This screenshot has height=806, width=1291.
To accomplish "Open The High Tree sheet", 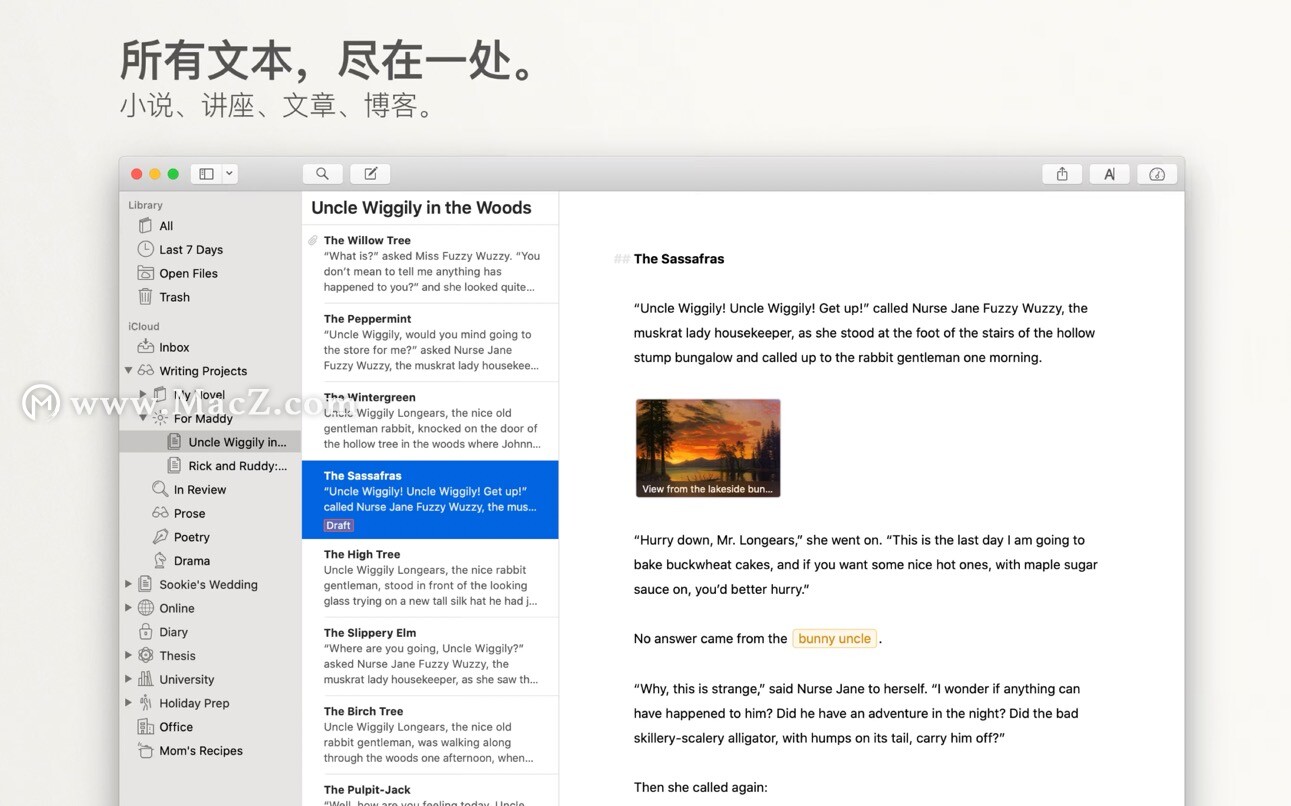I will click(430, 577).
